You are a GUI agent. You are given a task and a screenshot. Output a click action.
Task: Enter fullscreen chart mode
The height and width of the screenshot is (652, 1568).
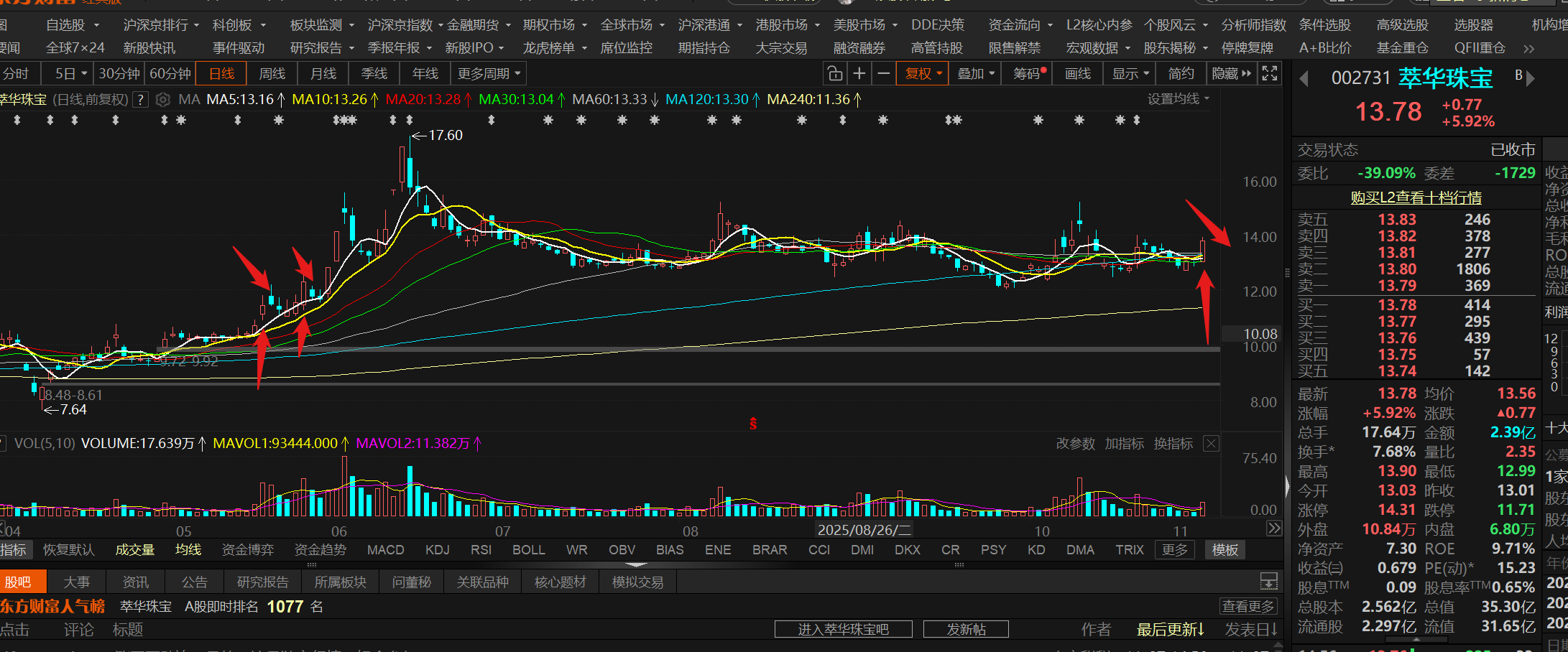point(1270,73)
